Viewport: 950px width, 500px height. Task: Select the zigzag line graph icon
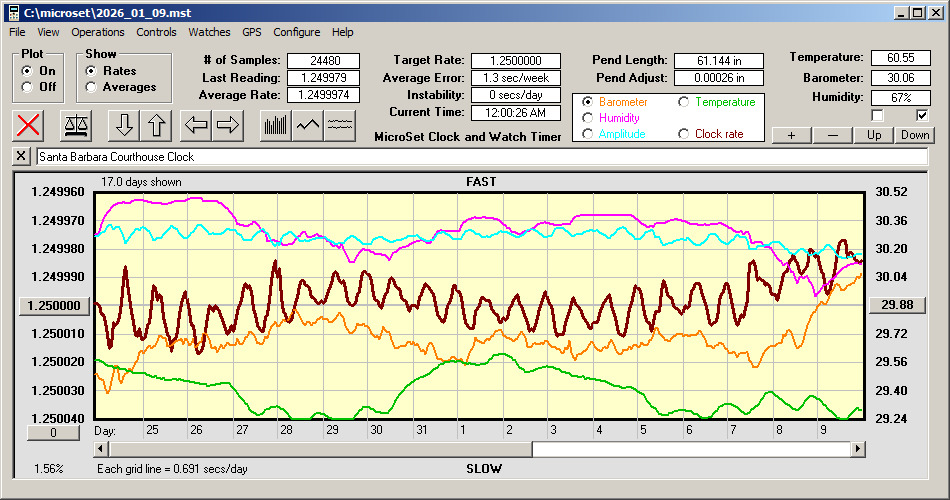307,125
